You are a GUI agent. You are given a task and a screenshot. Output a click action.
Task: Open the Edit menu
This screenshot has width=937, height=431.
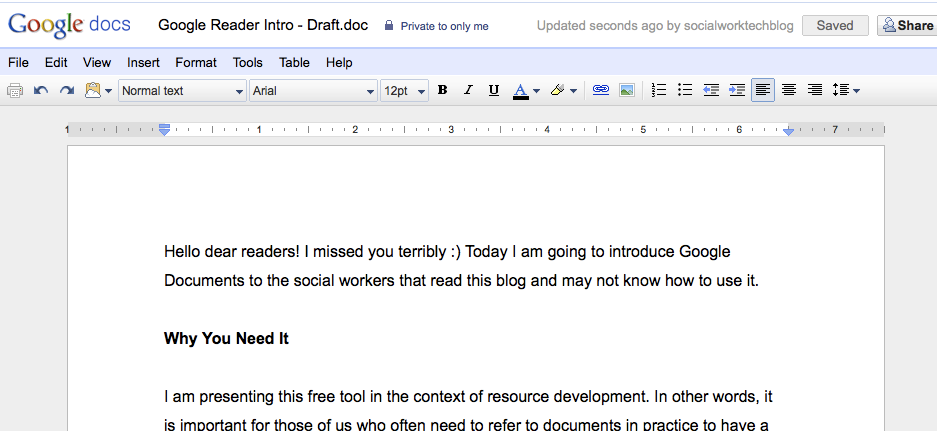56,62
